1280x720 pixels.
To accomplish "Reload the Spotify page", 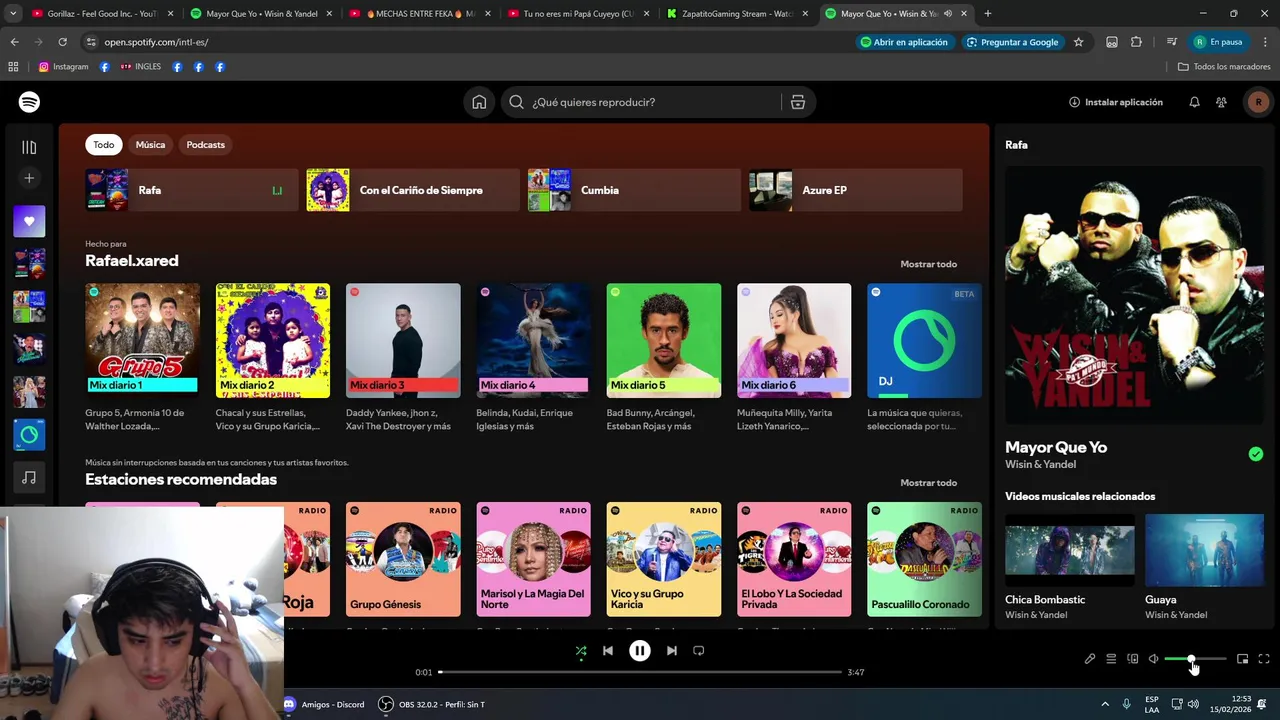I will tap(62, 42).
